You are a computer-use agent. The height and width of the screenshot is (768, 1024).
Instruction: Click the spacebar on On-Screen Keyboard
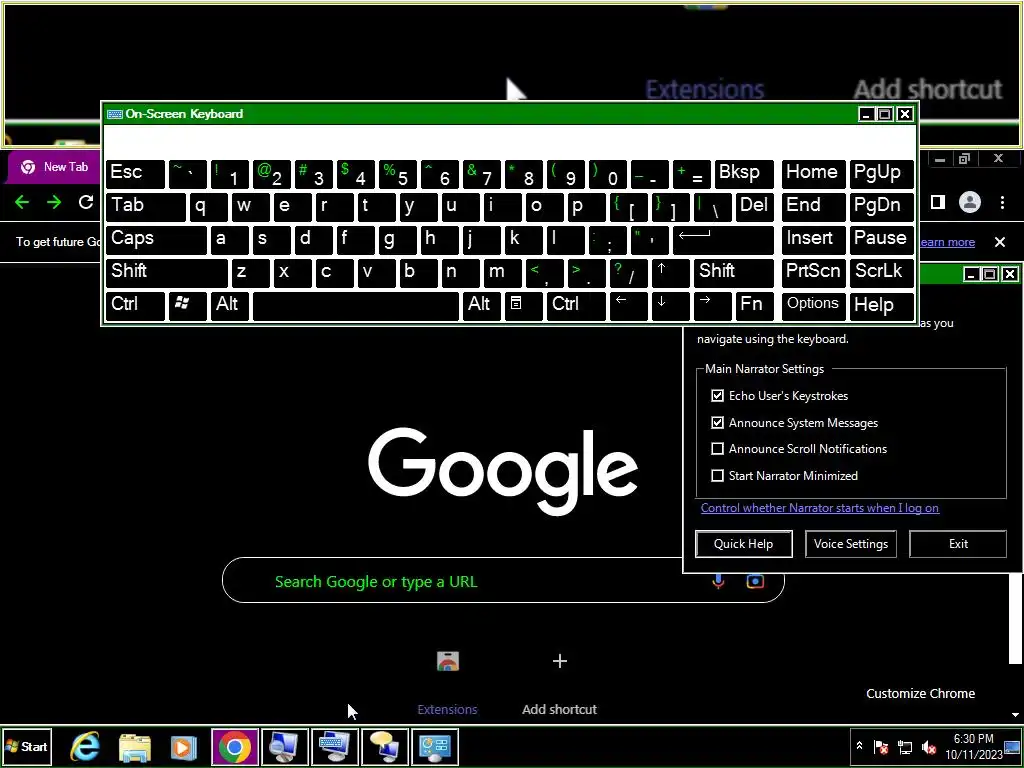point(356,306)
